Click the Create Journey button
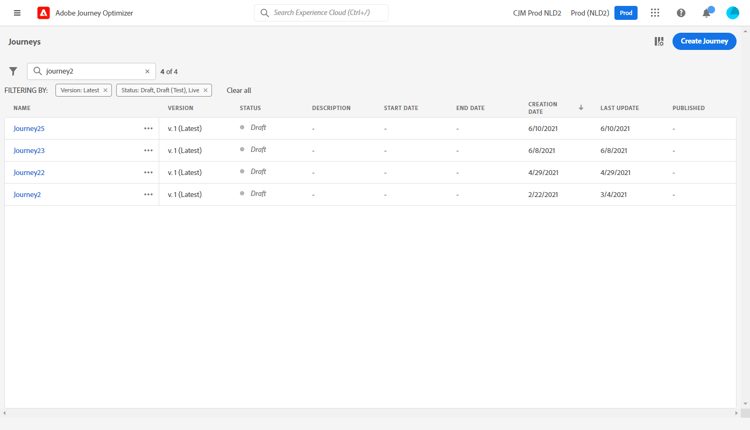The height and width of the screenshot is (430, 750). point(704,41)
